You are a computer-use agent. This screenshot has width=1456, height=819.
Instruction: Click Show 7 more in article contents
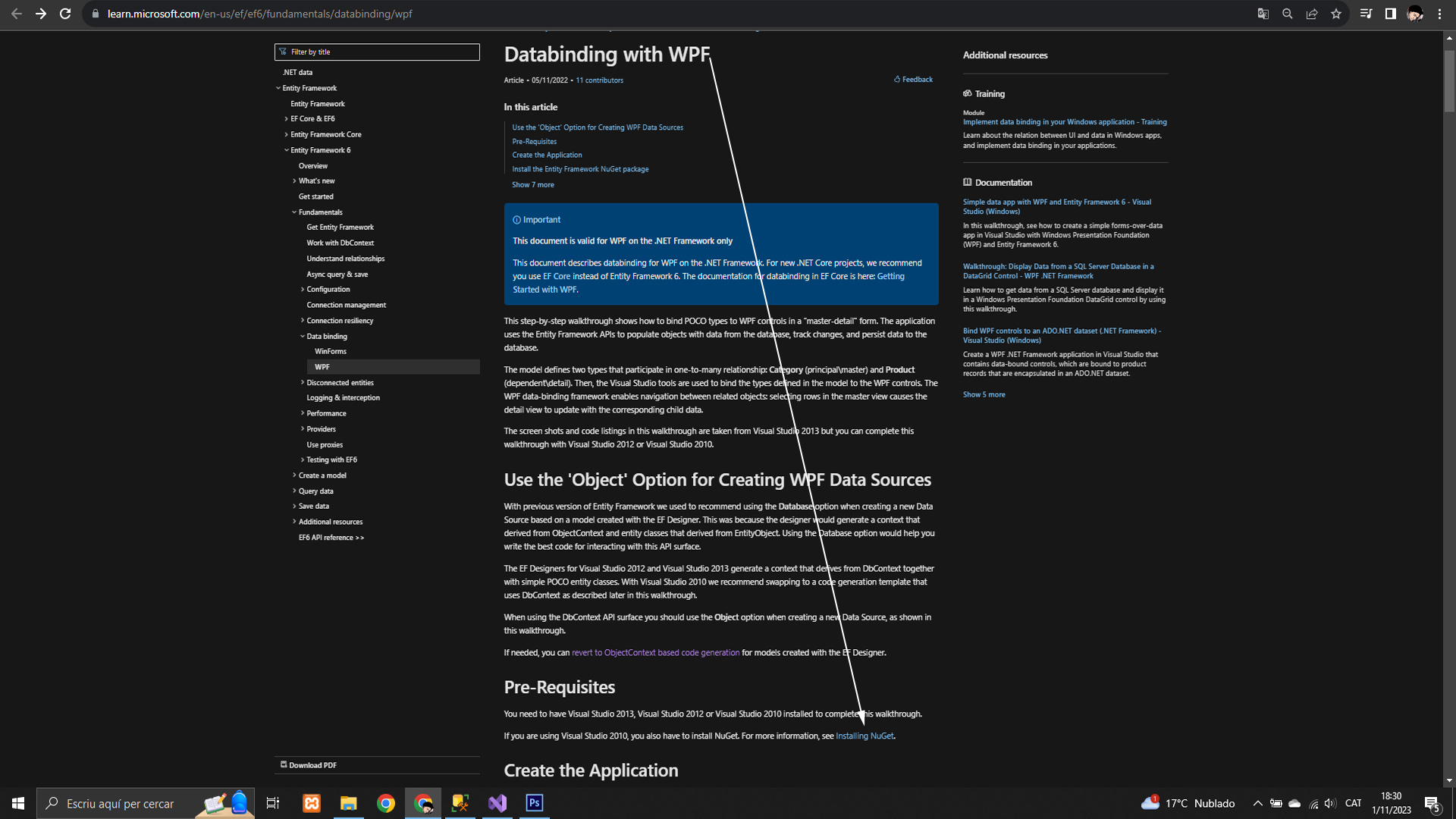[532, 185]
